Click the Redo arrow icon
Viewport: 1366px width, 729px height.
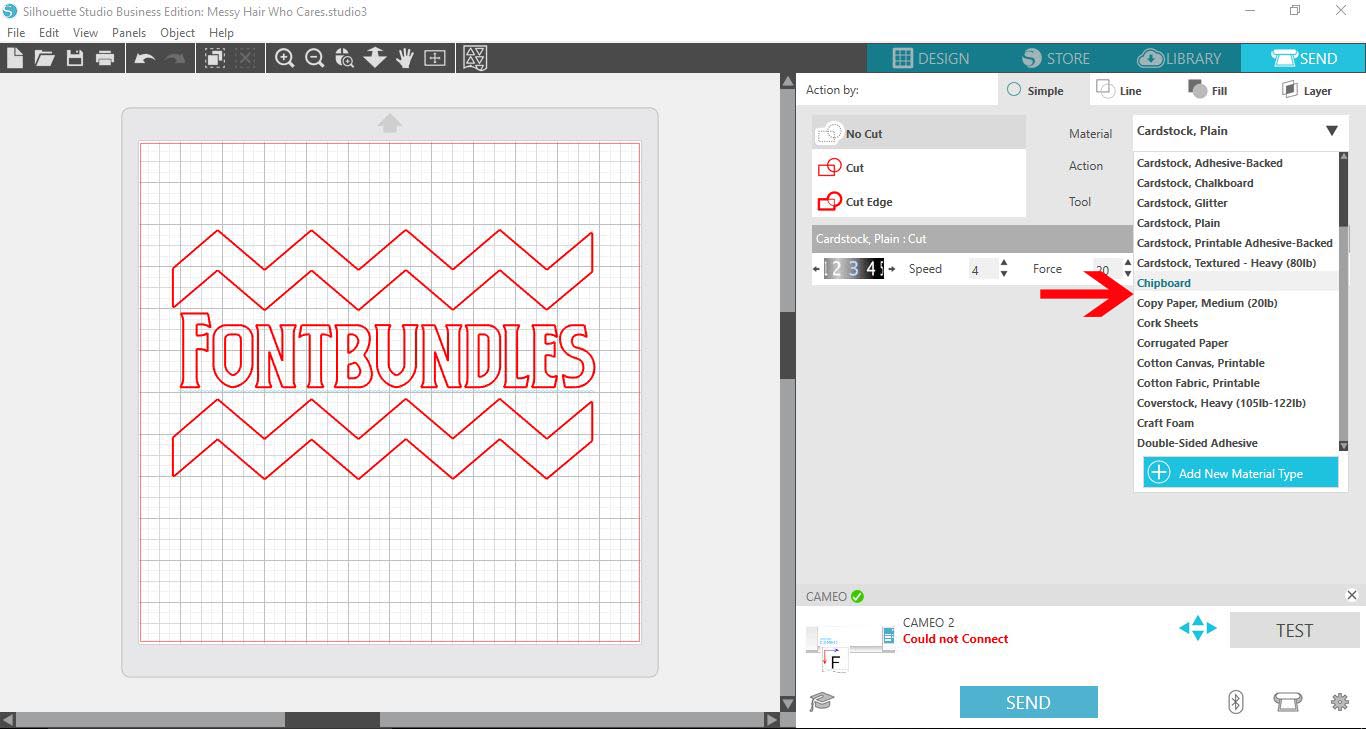tap(175, 58)
